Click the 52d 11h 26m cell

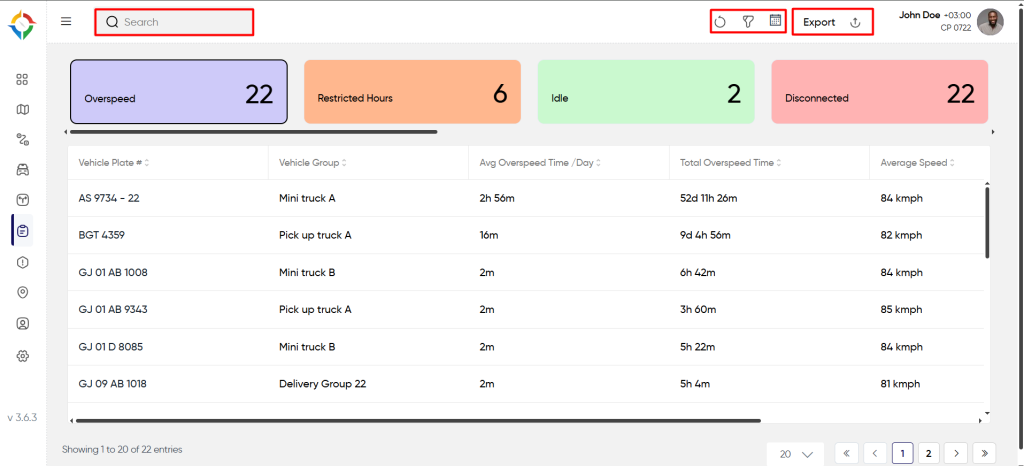click(709, 198)
